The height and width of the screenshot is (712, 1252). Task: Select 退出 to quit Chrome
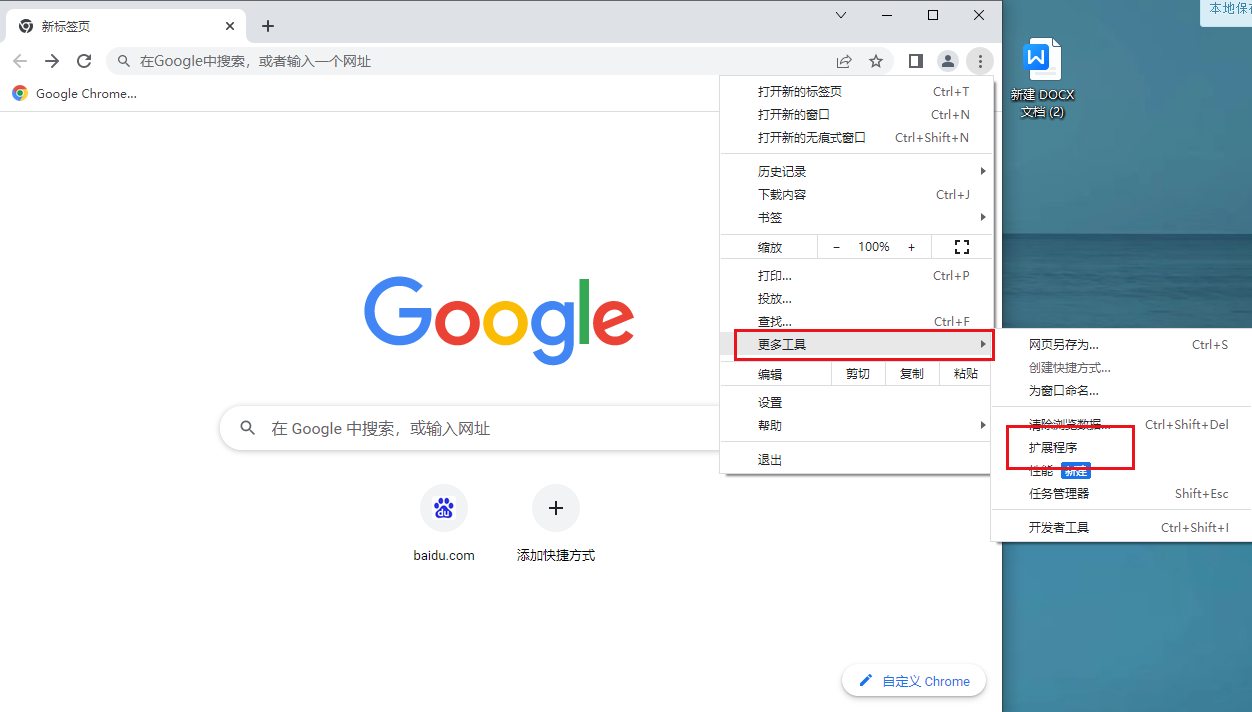pos(856,459)
